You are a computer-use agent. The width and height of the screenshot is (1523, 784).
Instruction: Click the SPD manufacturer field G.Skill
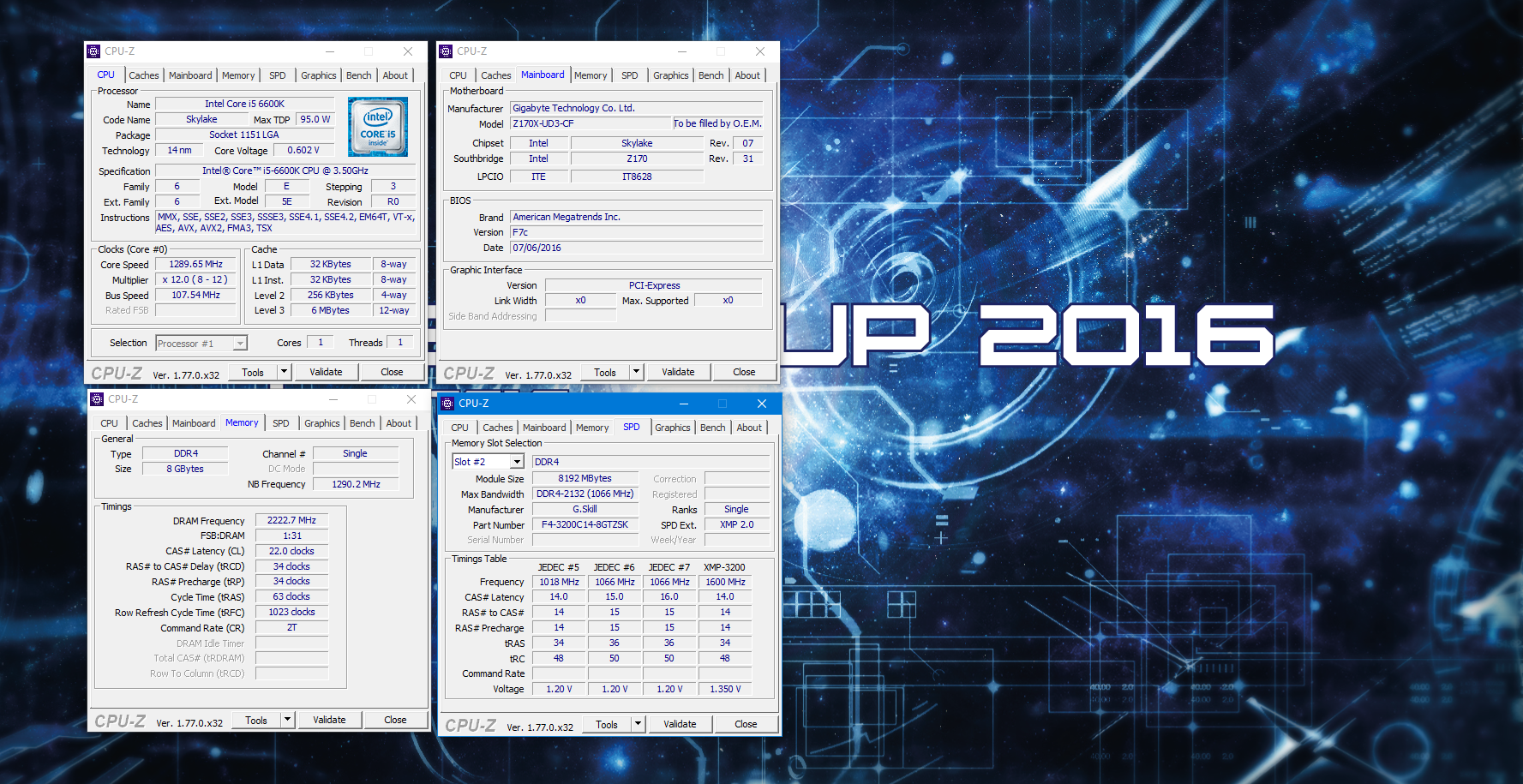[x=585, y=510]
